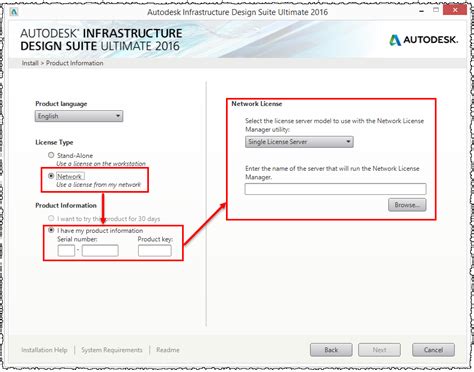
Task: Click 'Use a license on the workstation' text
Action: click(x=101, y=164)
